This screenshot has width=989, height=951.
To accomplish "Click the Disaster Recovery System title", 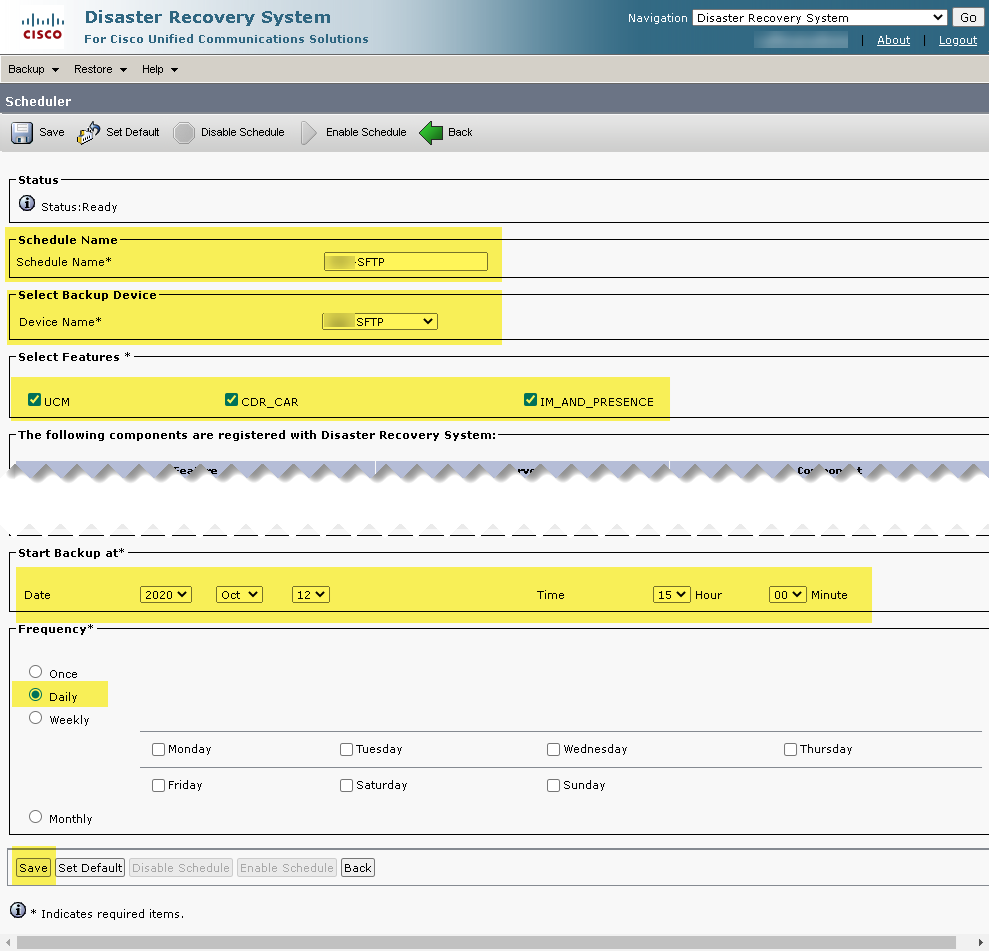I will (208, 17).
